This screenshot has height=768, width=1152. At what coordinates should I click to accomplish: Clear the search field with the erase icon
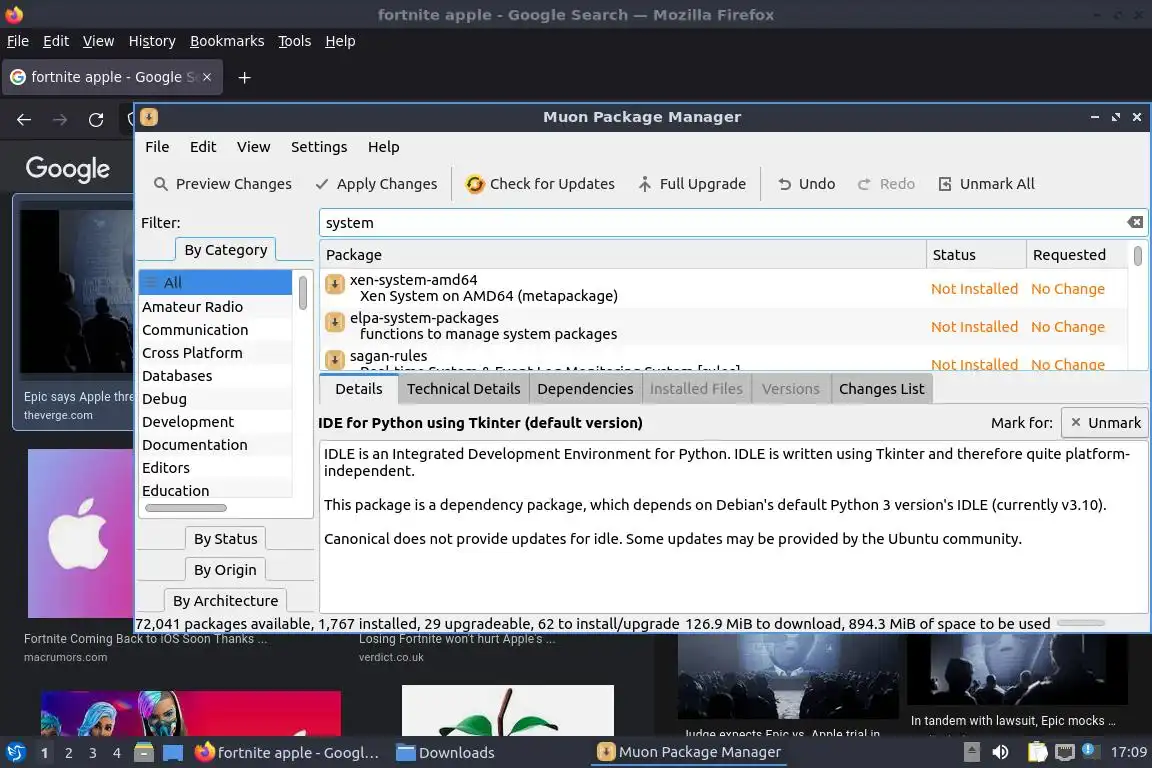coord(1134,223)
